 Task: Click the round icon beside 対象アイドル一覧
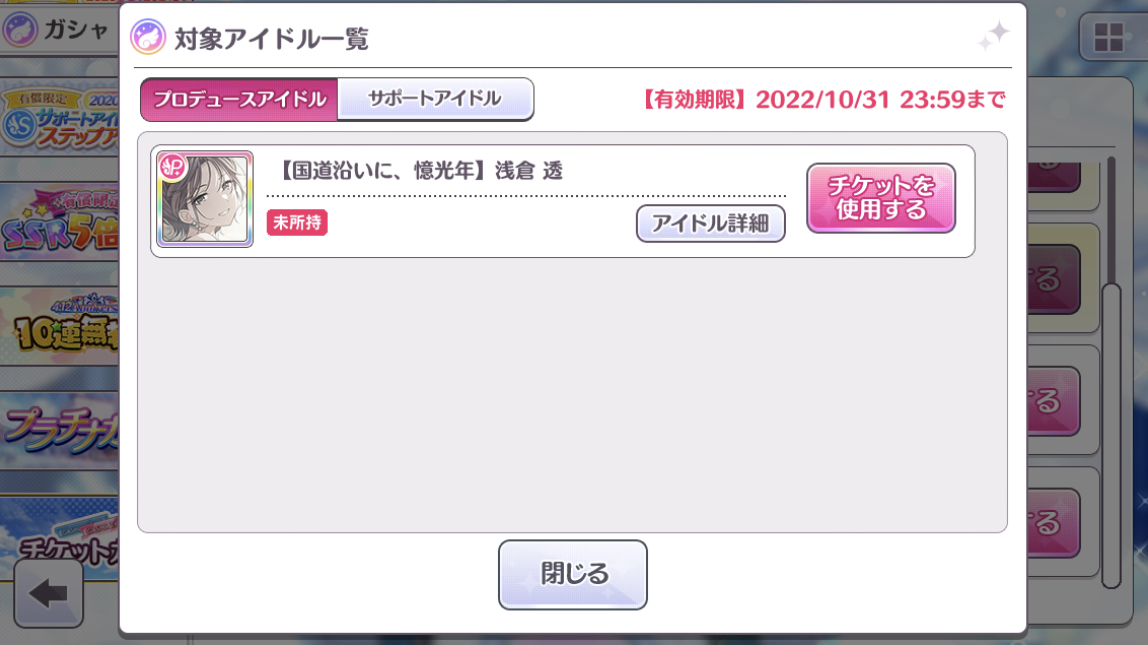click(148, 37)
